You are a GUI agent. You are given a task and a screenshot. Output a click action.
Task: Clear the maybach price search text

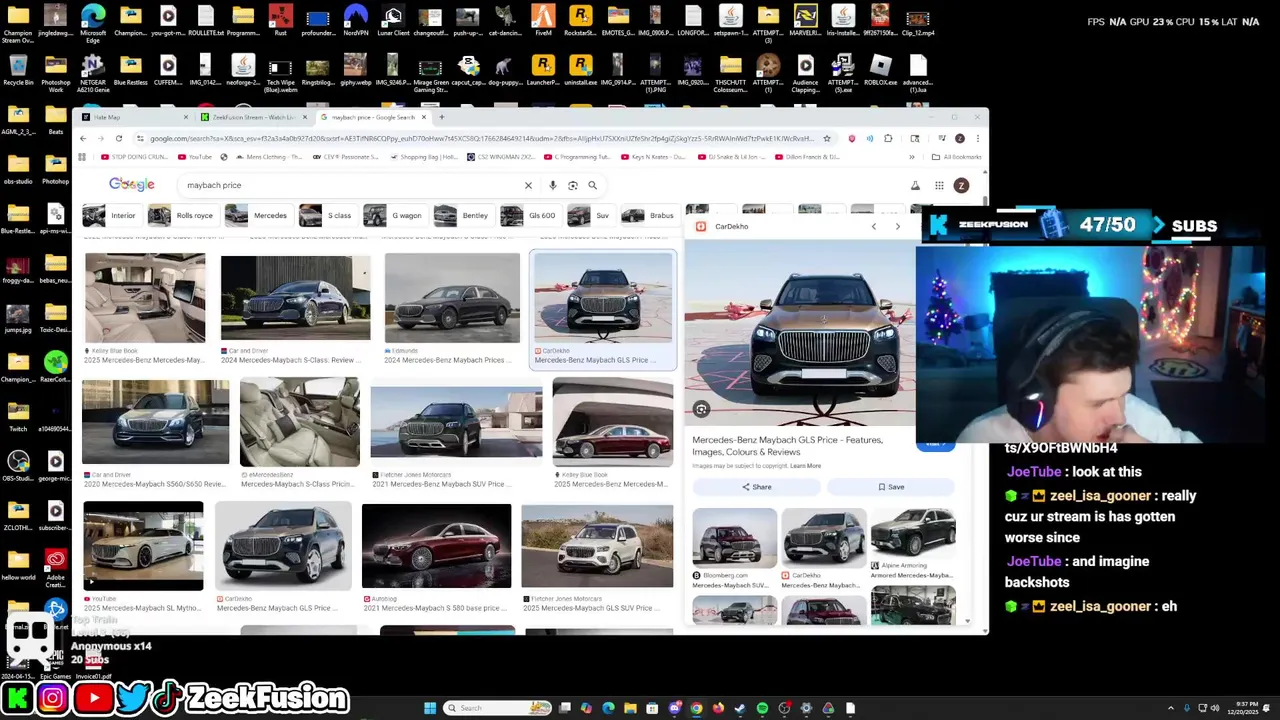click(x=528, y=185)
